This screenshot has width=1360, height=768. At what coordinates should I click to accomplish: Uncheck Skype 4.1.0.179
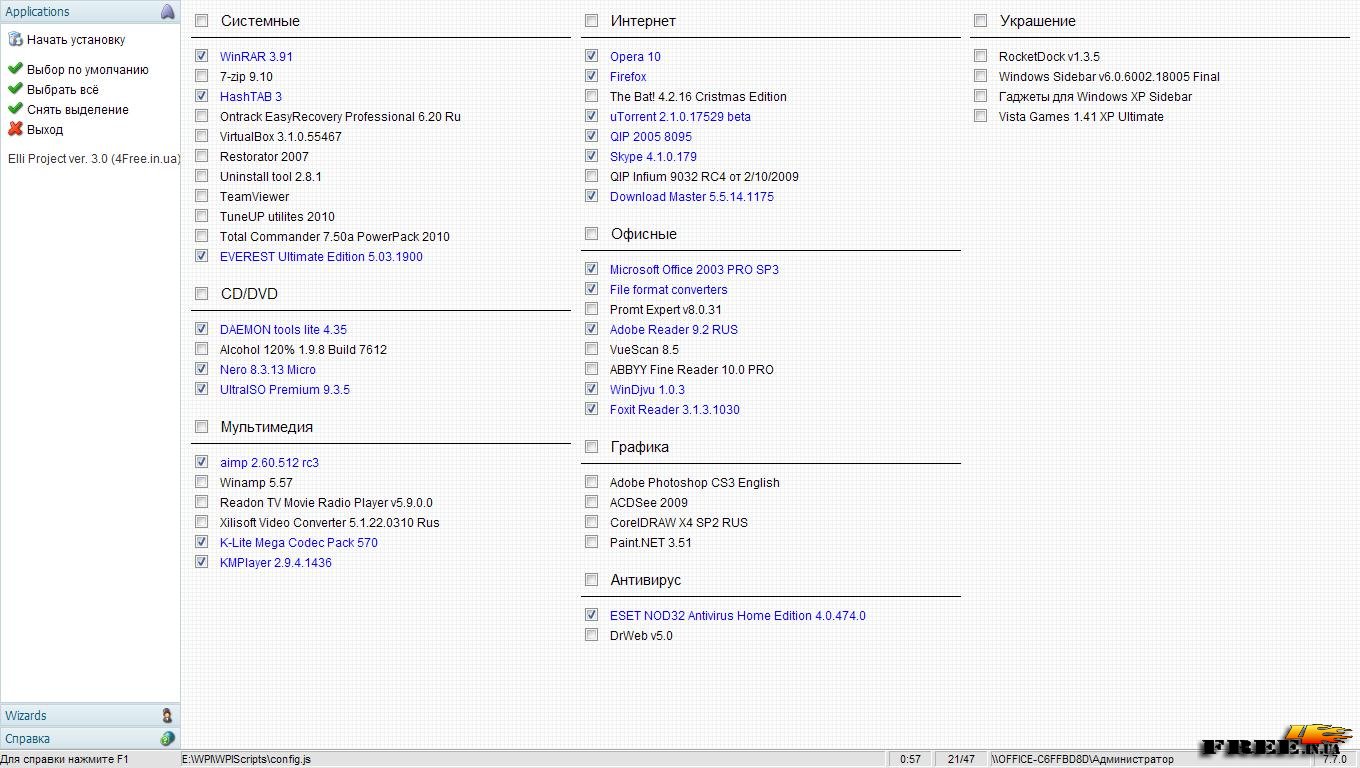tap(592, 156)
